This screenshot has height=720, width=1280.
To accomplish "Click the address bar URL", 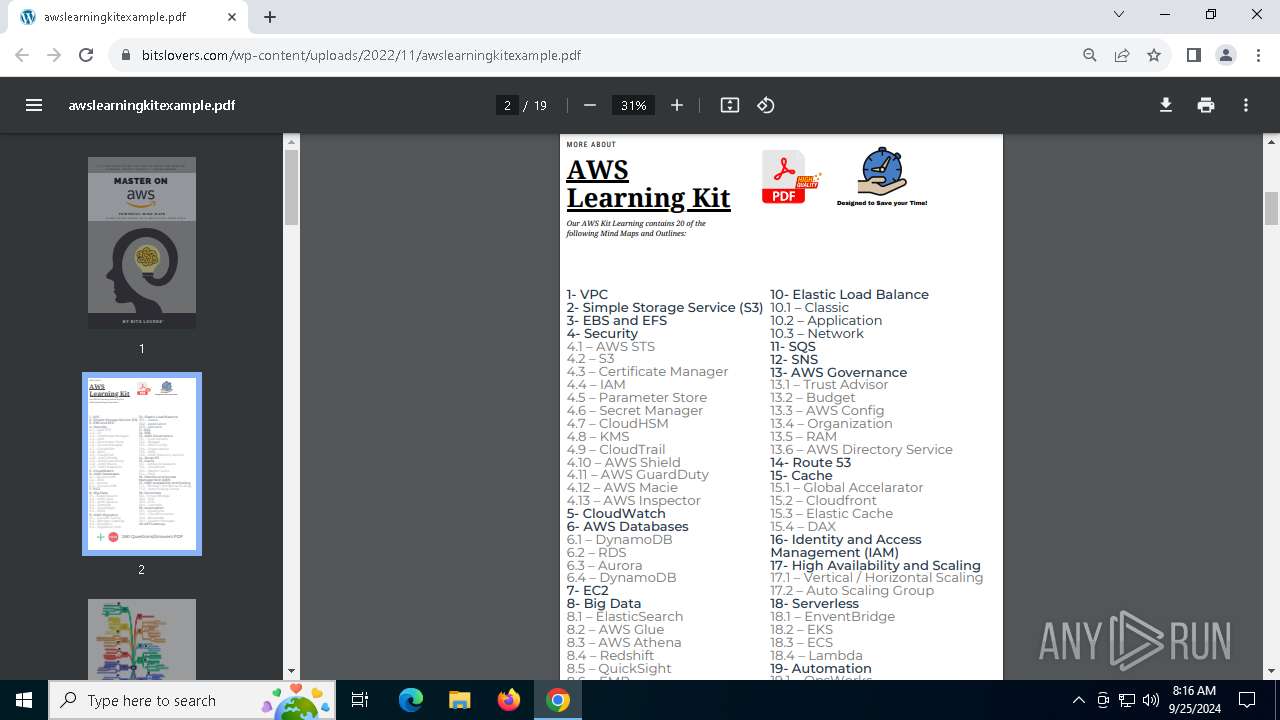I will (x=362, y=55).
